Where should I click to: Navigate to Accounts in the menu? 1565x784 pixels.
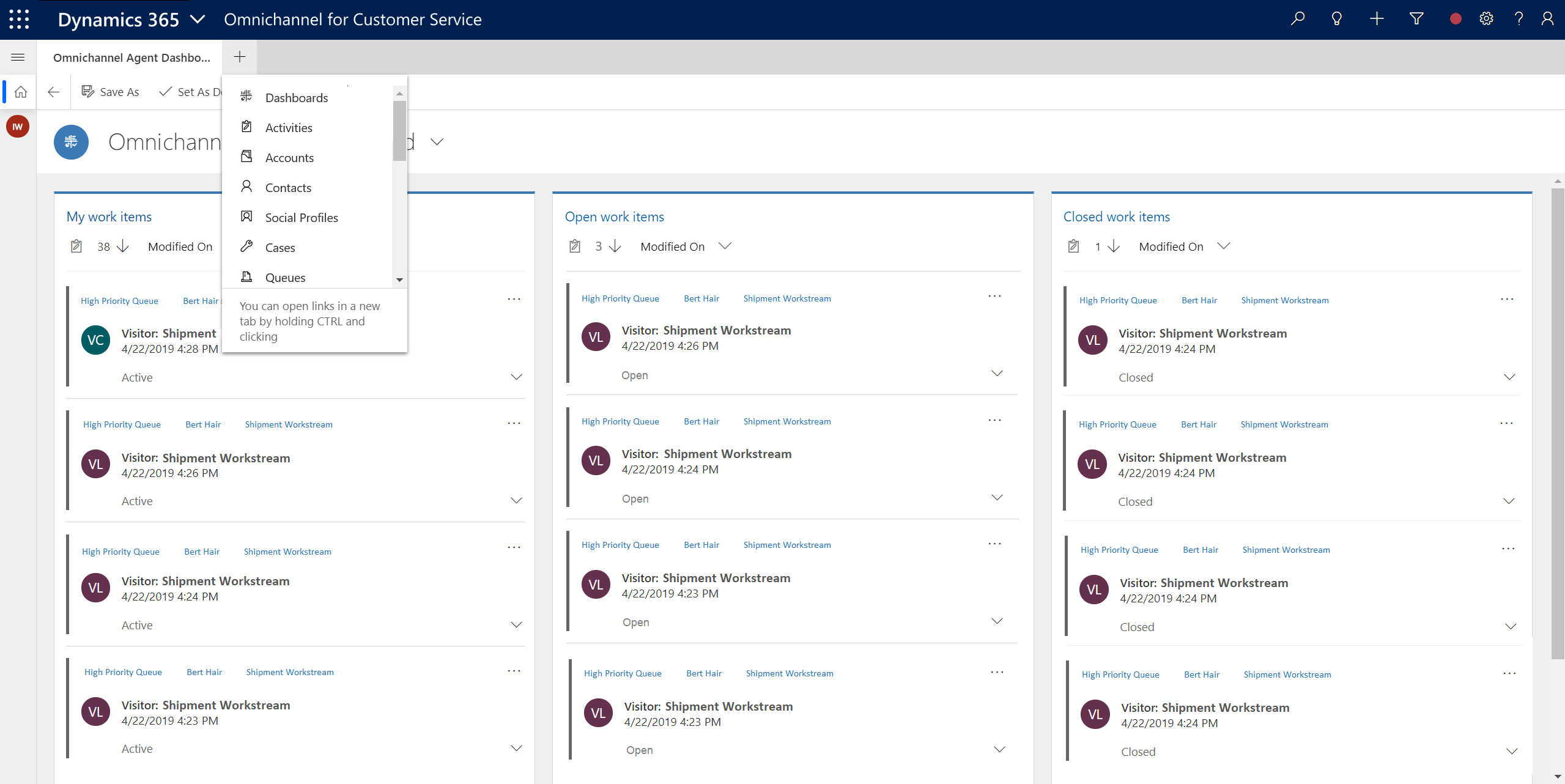[290, 157]
